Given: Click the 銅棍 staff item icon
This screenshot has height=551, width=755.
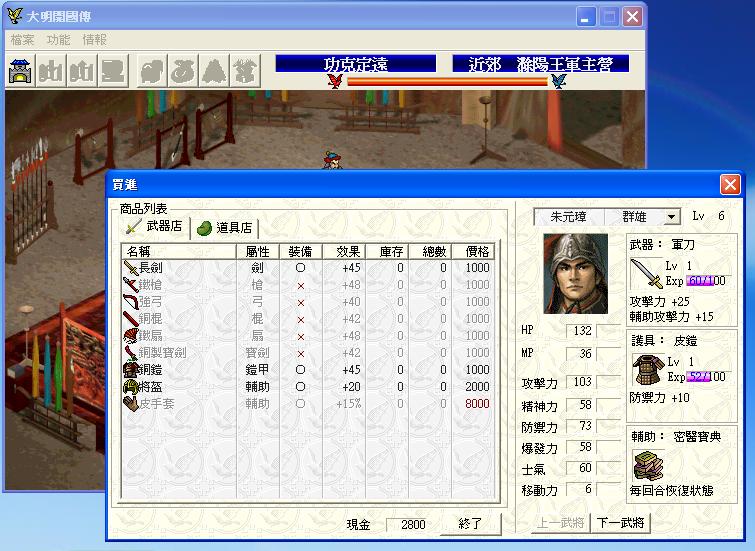Looking at the screenshot, I should point(130,319).
